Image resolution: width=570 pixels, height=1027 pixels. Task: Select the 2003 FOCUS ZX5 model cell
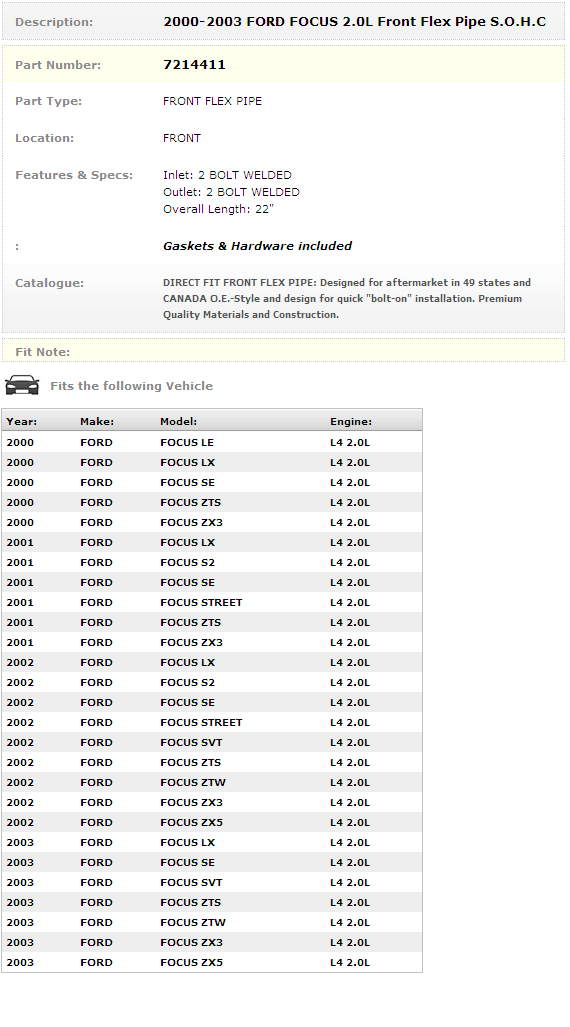(191, 962)
